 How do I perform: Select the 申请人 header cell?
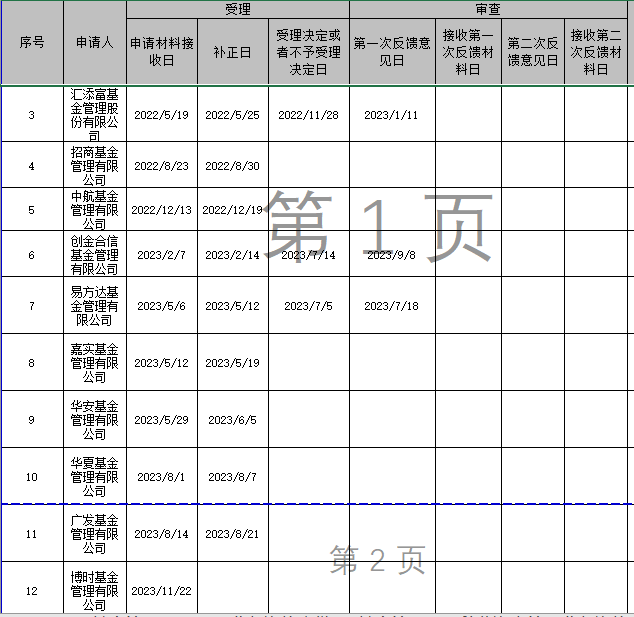click(95, 42)
